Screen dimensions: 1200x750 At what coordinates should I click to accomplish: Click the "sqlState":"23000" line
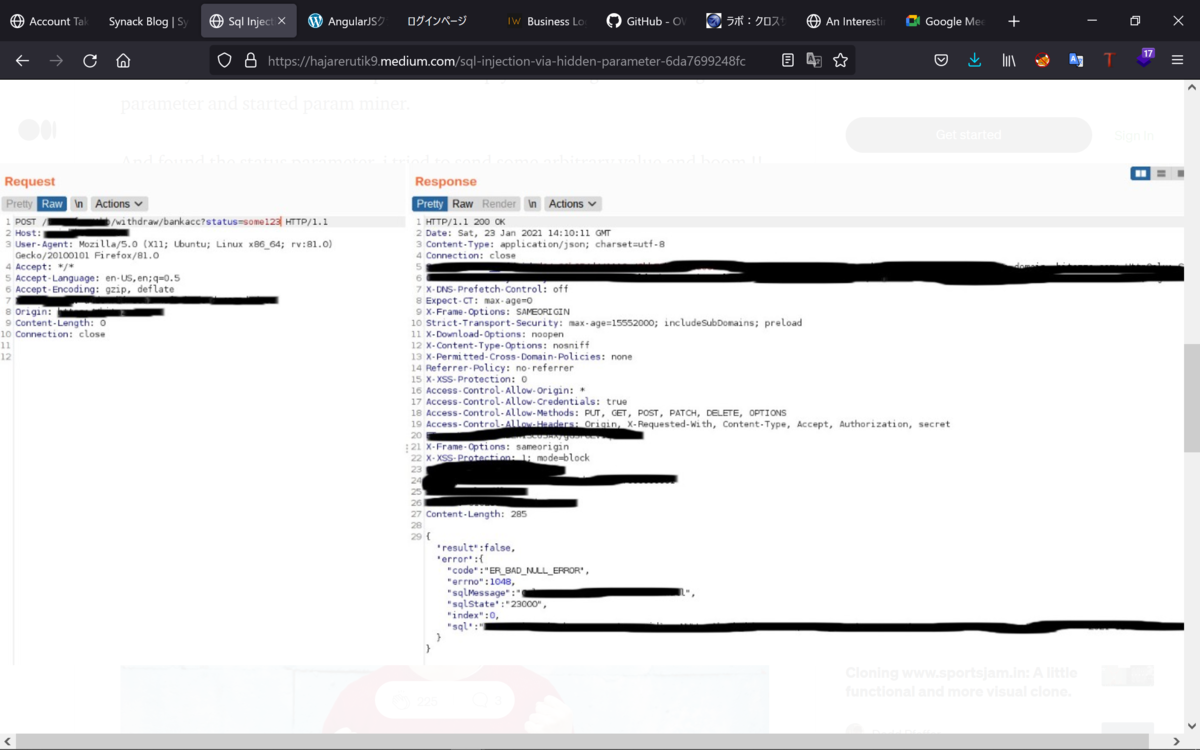[497, 604]
